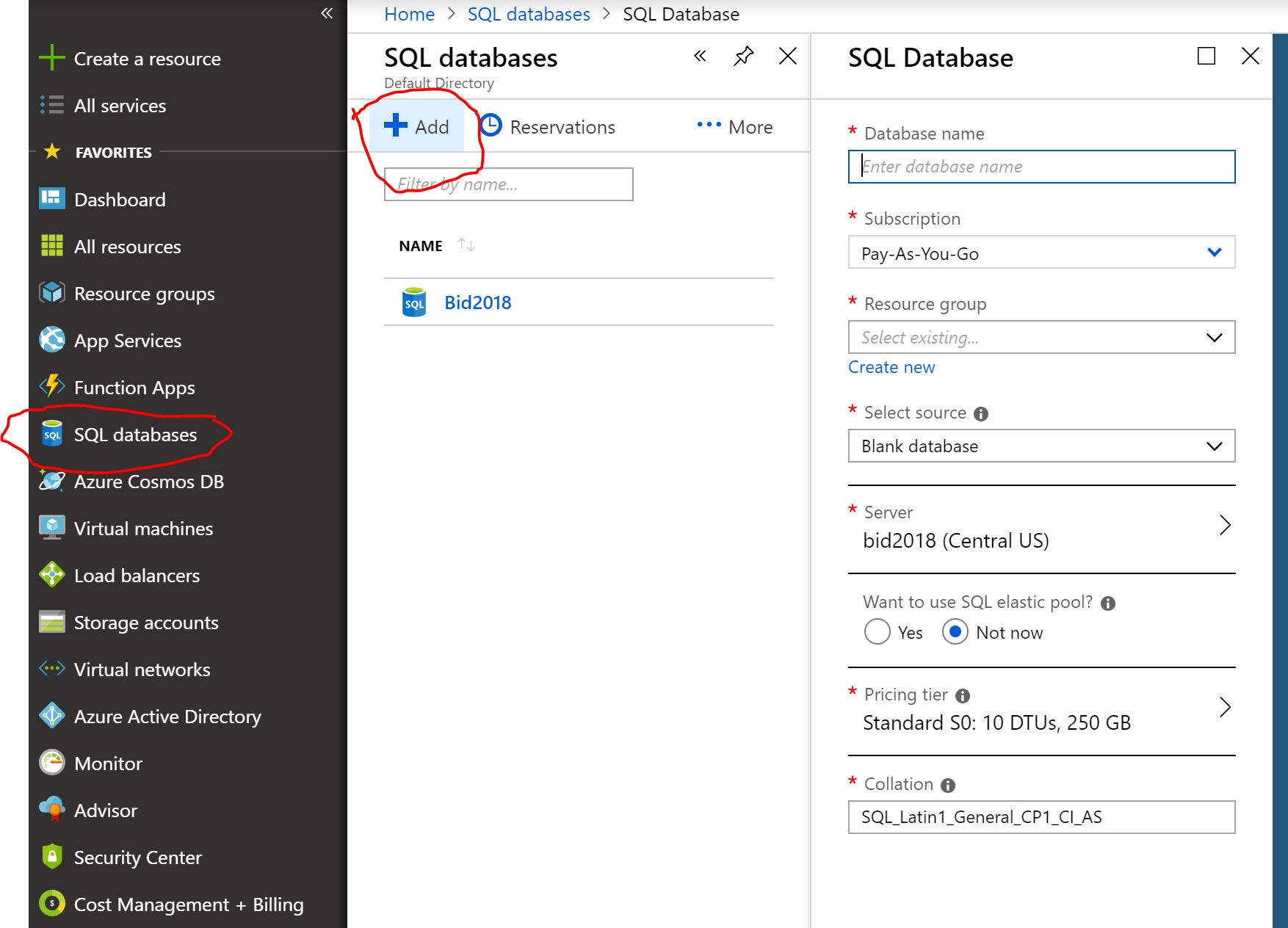
Task: Click Azure Active Directory icon
Action: 52,716
